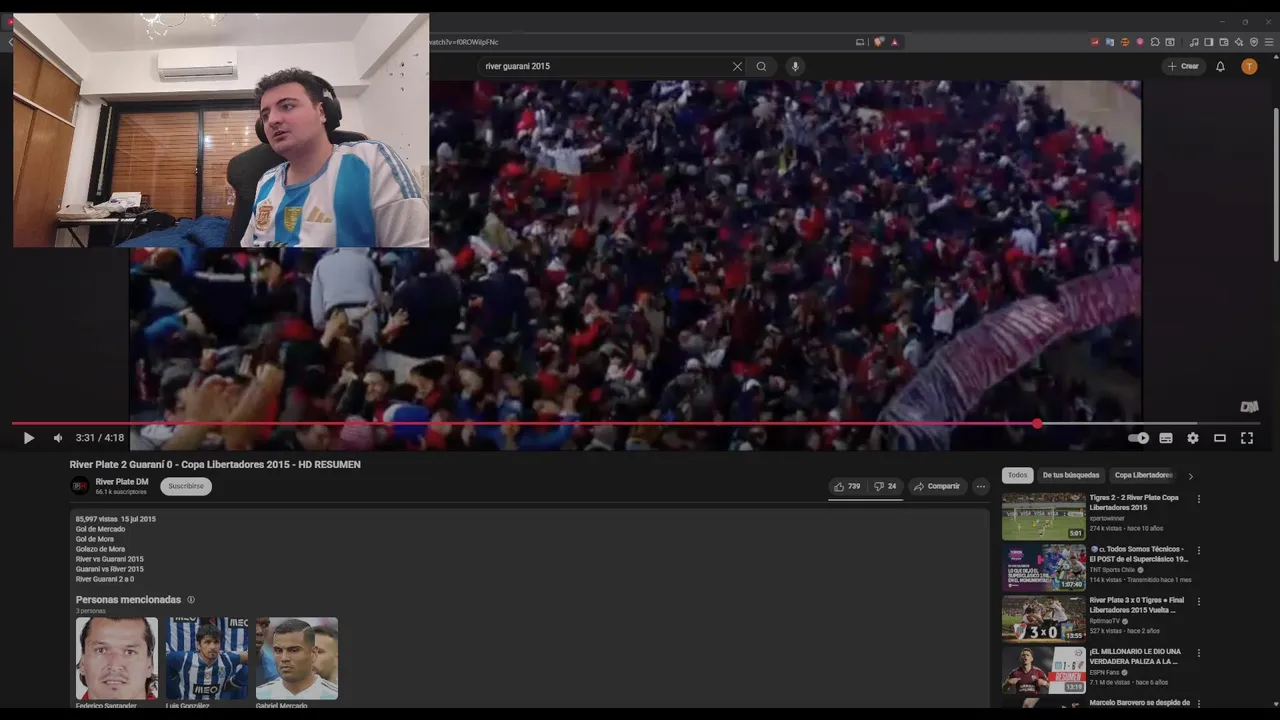Open Tigres 2 - 2 River Plate thumbnail
Image resolution: width=1280 pixels, height=720 pixels.
[1044, 516]
